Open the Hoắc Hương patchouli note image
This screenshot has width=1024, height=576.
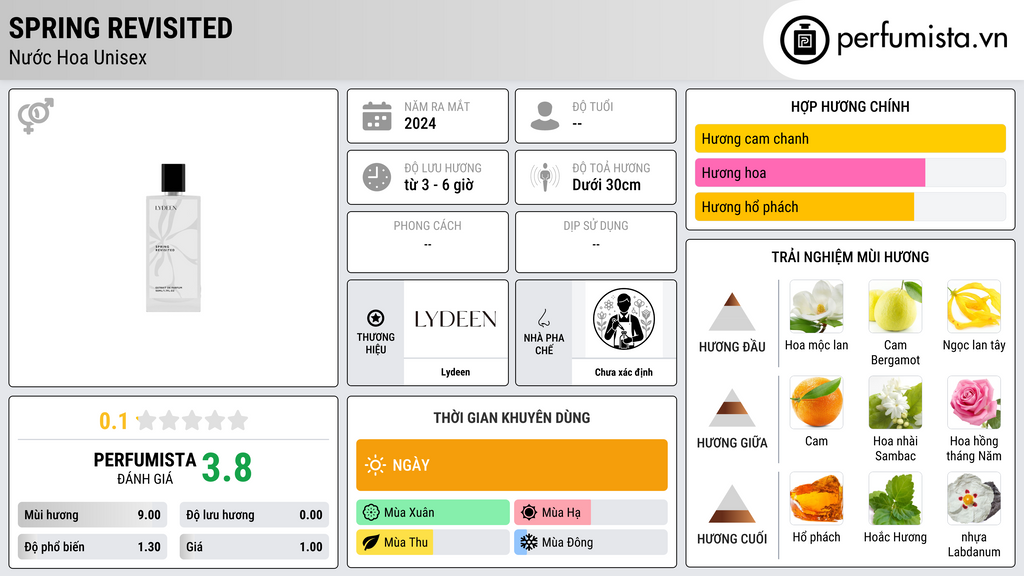click(x=895, y=498)
